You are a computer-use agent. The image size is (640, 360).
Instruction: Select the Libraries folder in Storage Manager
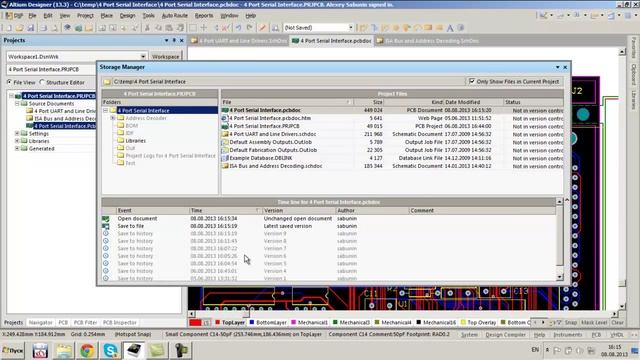(x=136, y=140)
